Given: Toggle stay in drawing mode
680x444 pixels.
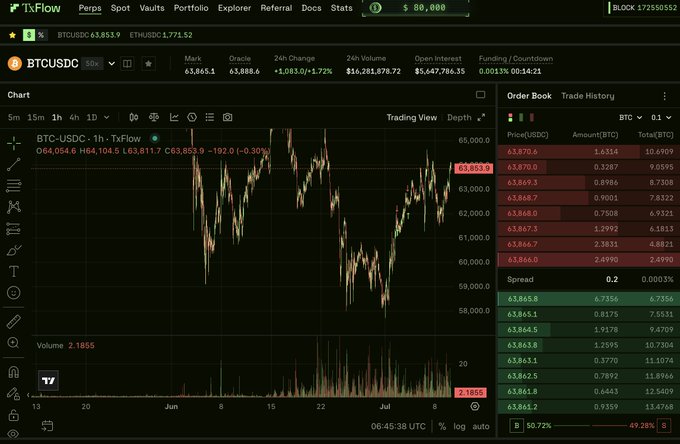Looking at the screenshot, I should [14, 393].
